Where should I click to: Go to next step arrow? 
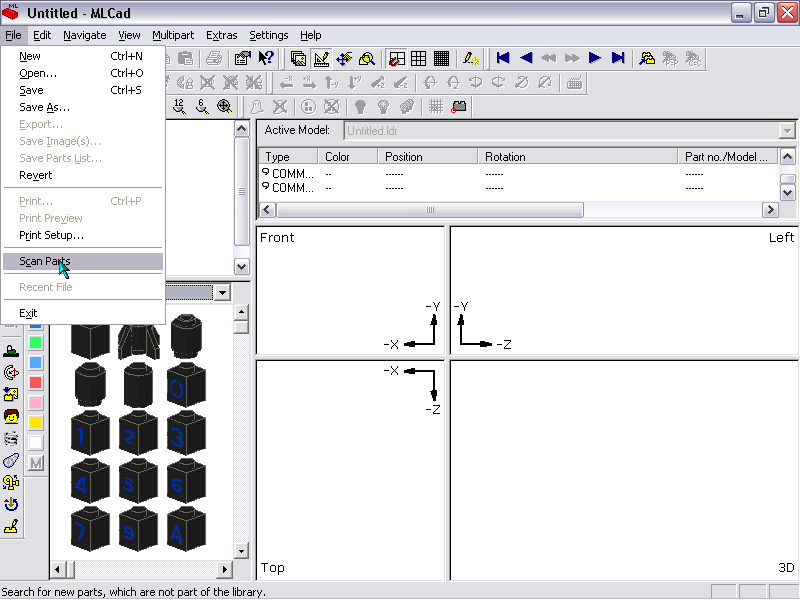[595, 58]
